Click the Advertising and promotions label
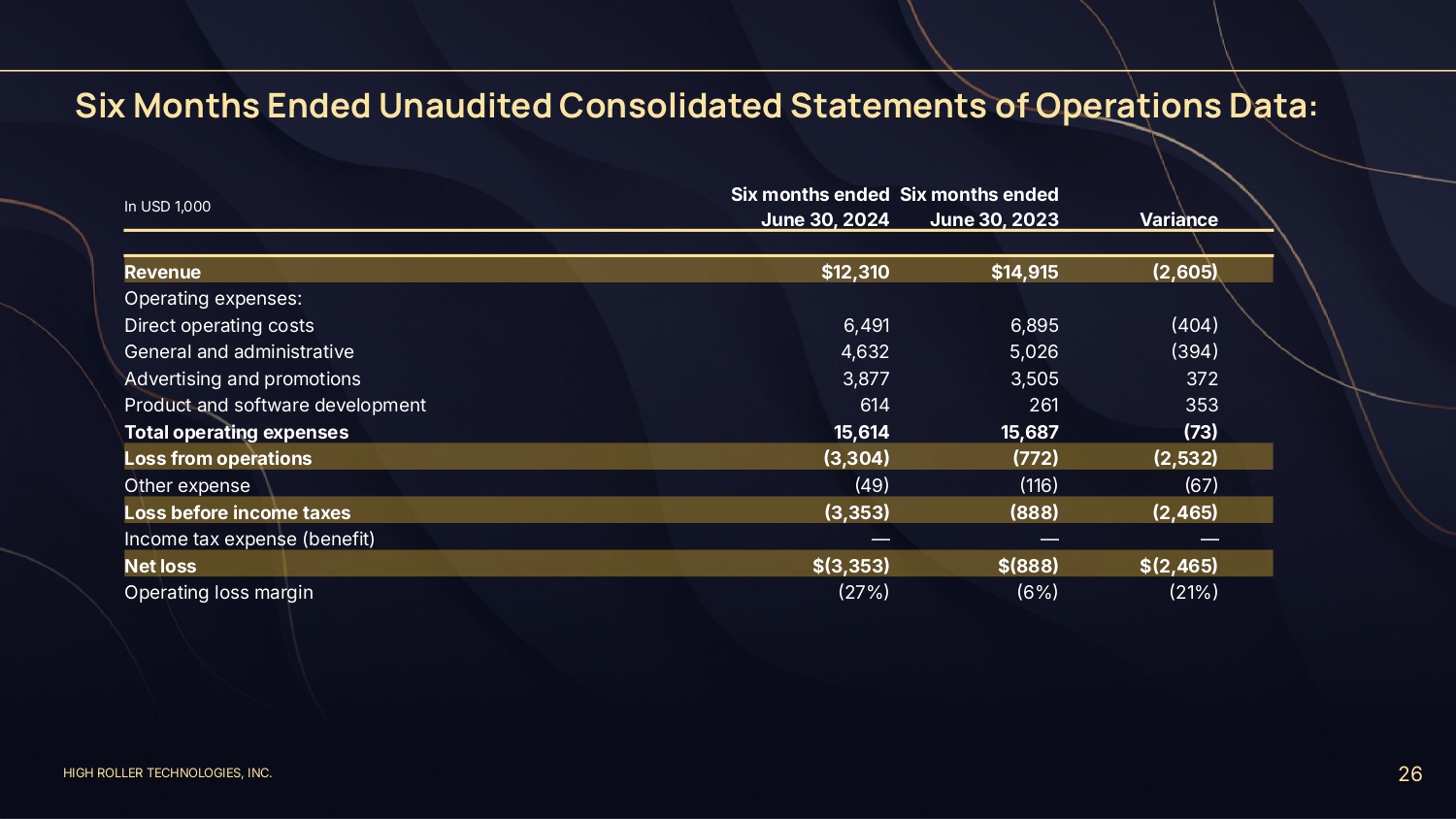 click(x=242, y=378)
